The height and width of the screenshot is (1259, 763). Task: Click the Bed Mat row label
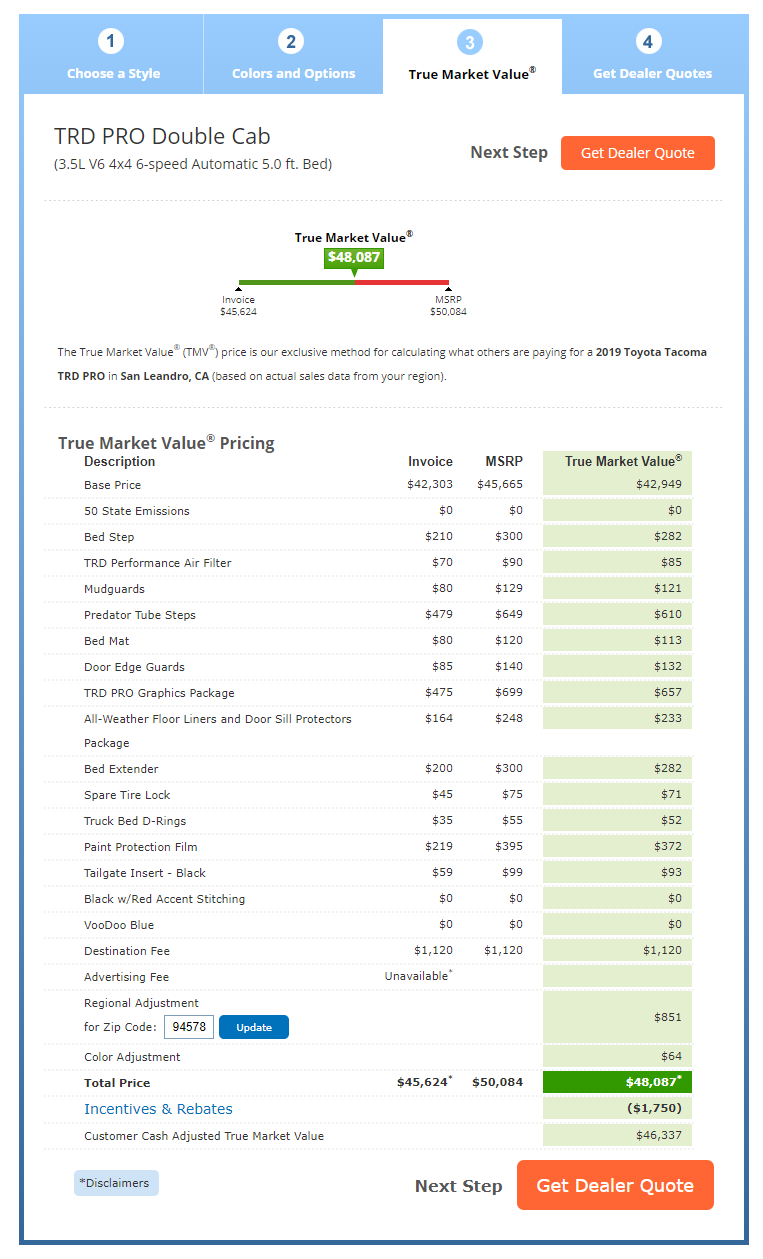(x=107, y=641)
